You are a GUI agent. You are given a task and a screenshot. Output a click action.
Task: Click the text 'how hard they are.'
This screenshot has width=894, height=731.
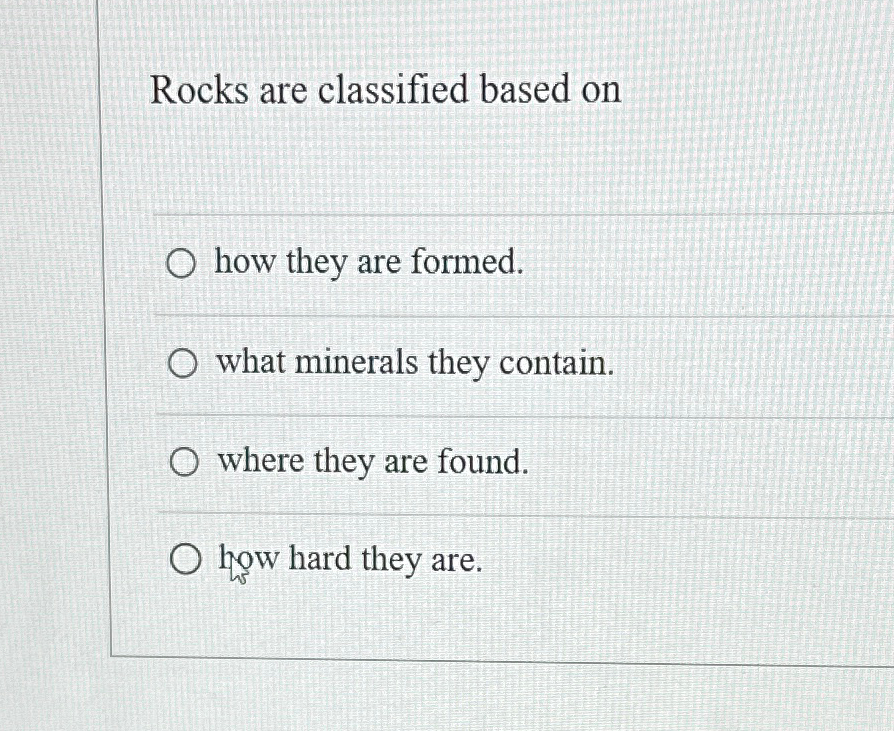pyautogui.click(x=348, y=558)
